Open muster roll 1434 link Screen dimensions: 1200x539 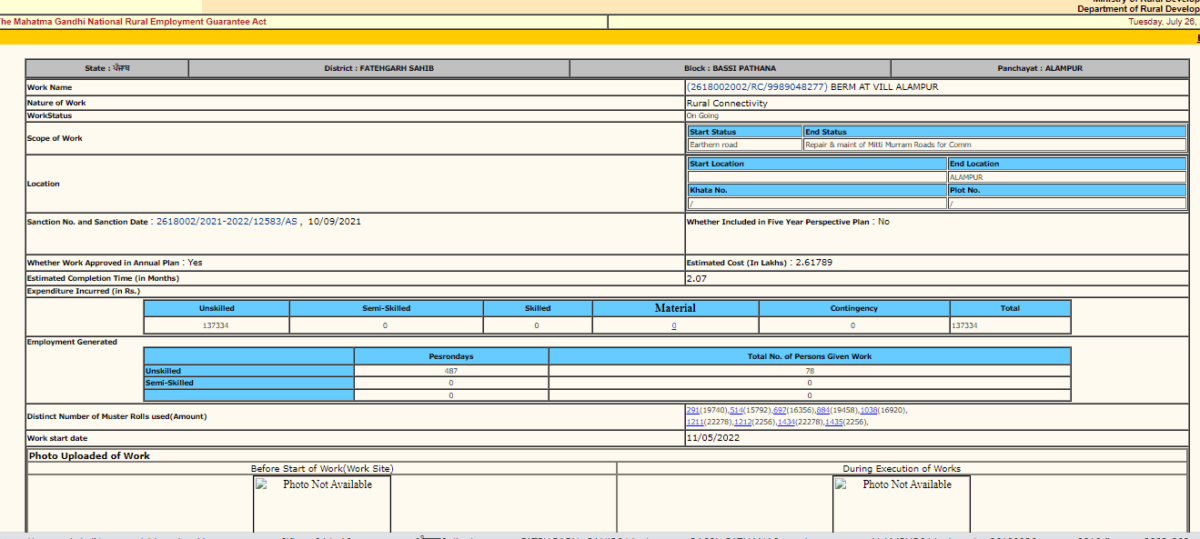786,423
